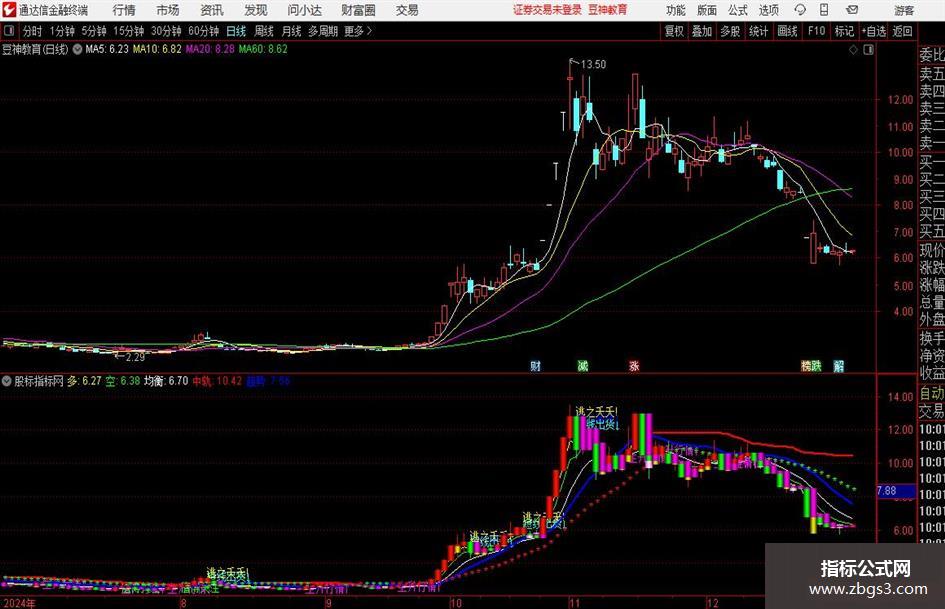Open the 选项 menu

coord(768,10)
